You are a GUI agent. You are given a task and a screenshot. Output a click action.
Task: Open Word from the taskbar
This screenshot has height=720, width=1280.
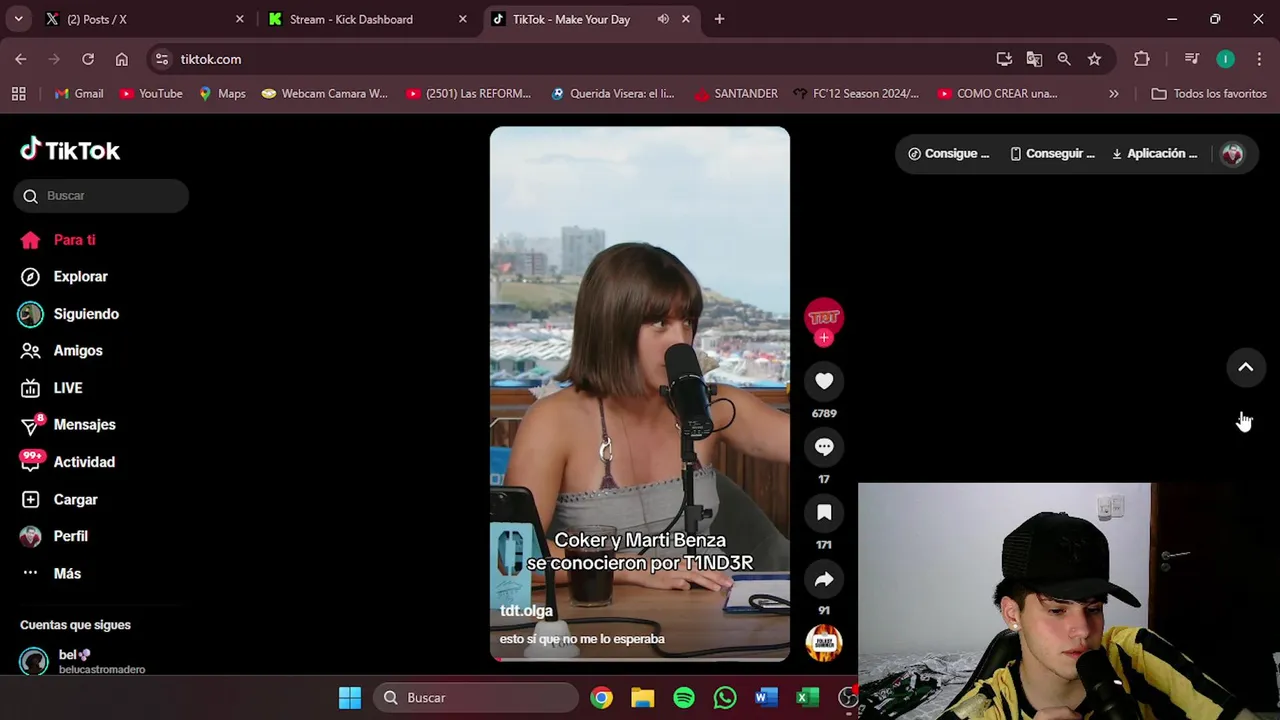click(x=767, y=698)
